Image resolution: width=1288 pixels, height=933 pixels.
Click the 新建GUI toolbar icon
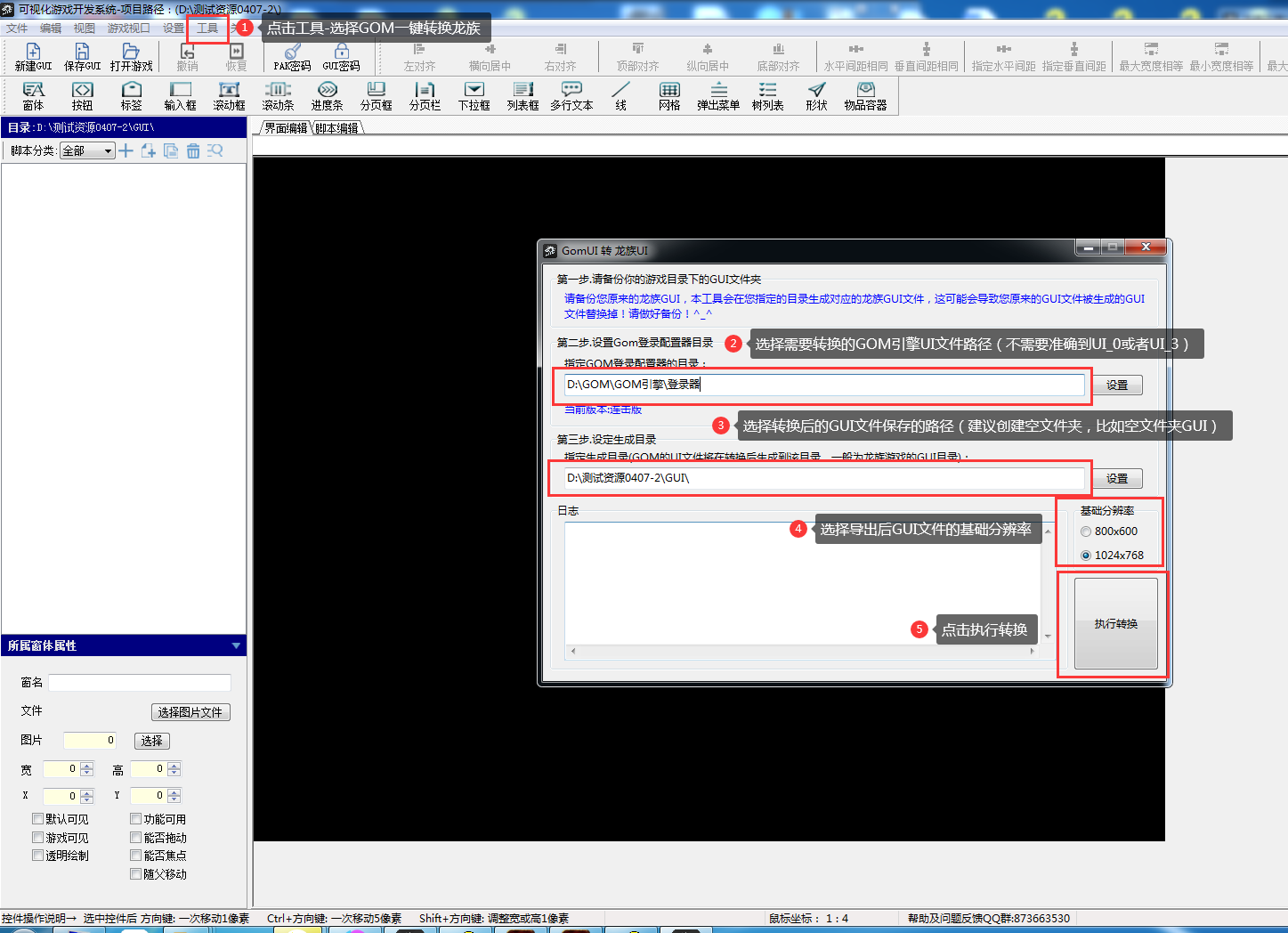click(x=33, y=57)
